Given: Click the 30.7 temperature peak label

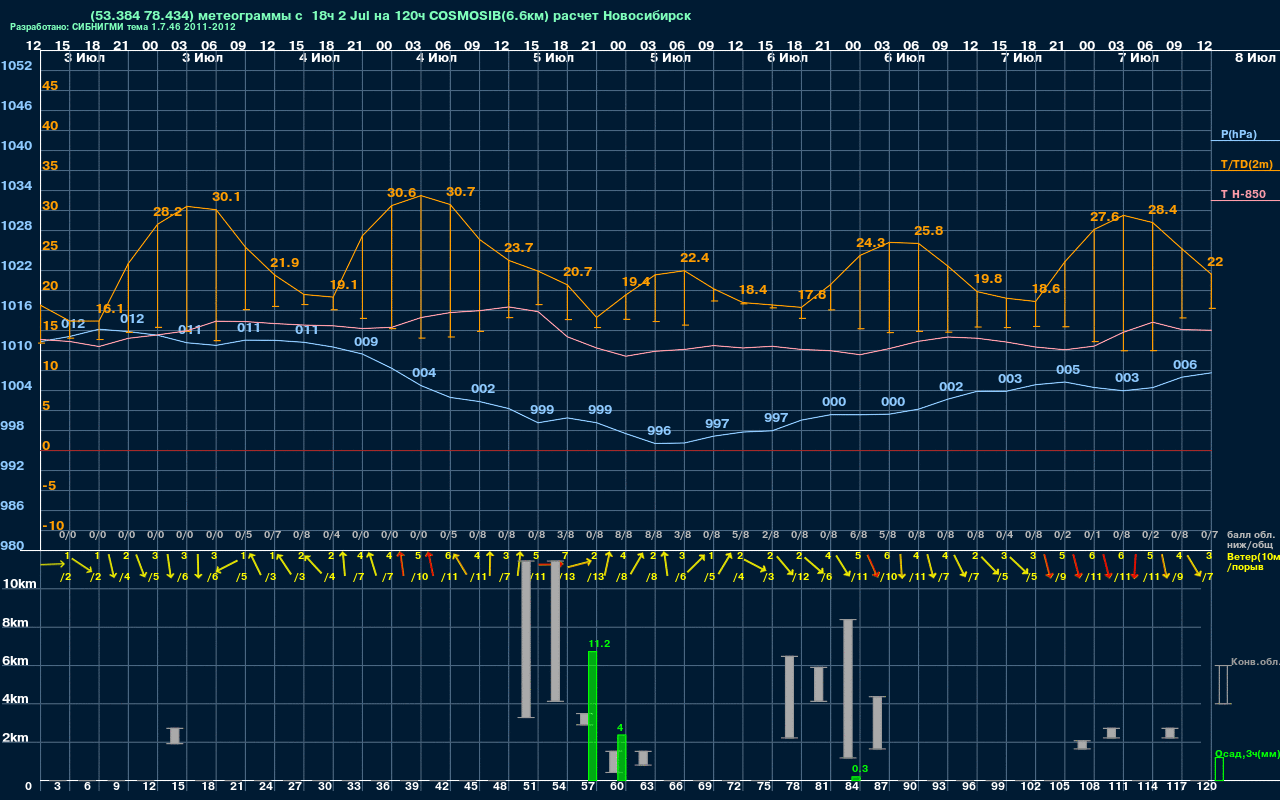Looking at the screenshot, I should pos(460,192).
